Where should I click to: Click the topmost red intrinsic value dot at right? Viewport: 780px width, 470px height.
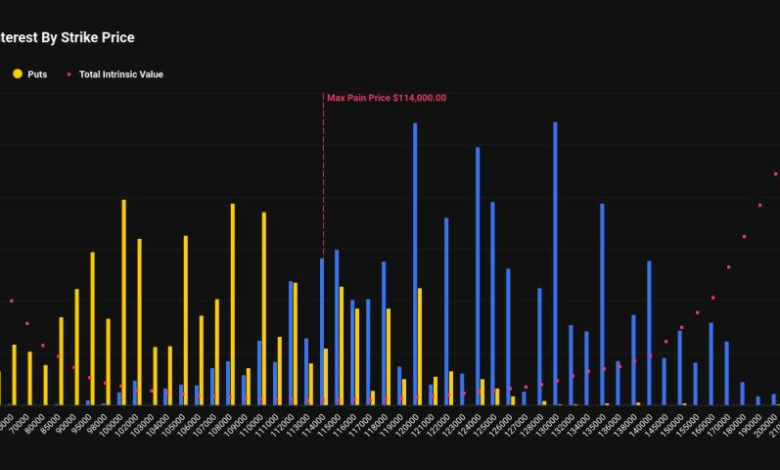click(x=775, y=174)
